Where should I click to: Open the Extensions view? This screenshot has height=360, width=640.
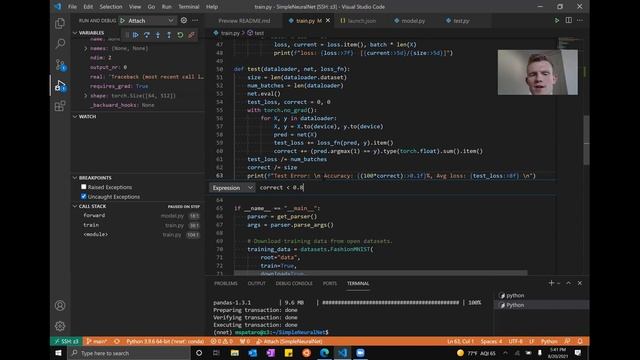[60, 106]
